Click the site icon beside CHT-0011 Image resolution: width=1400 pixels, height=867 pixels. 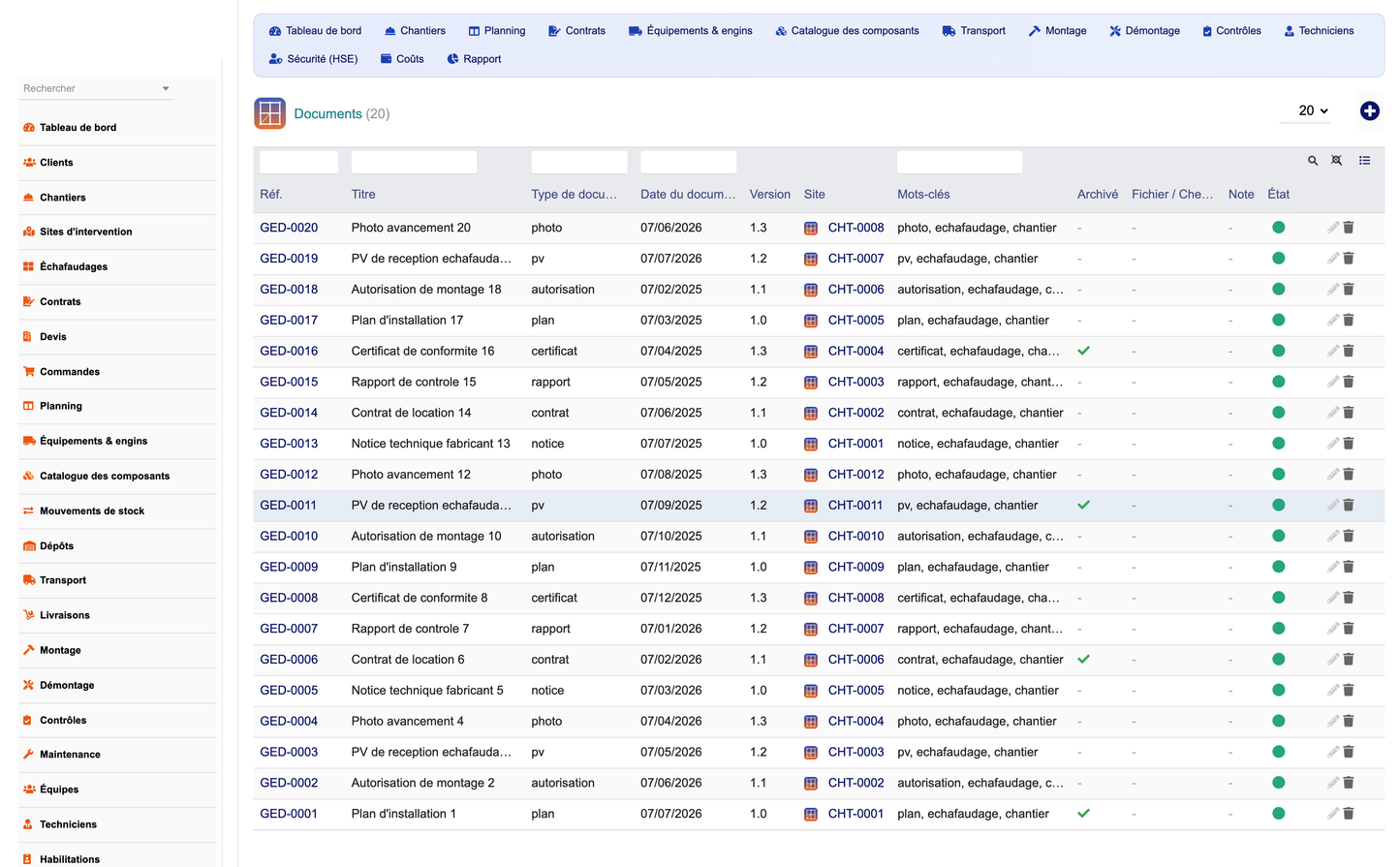click(x=811, y=506)
